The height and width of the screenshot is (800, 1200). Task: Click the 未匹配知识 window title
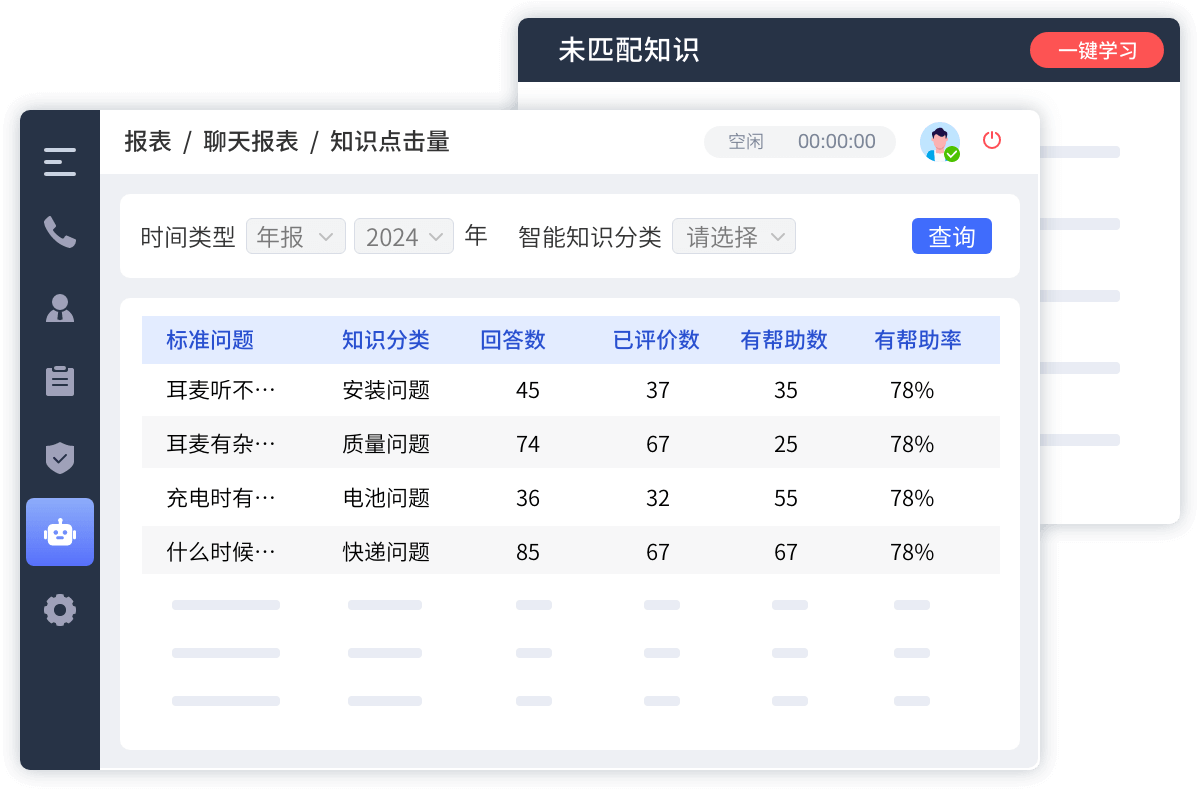629,50
